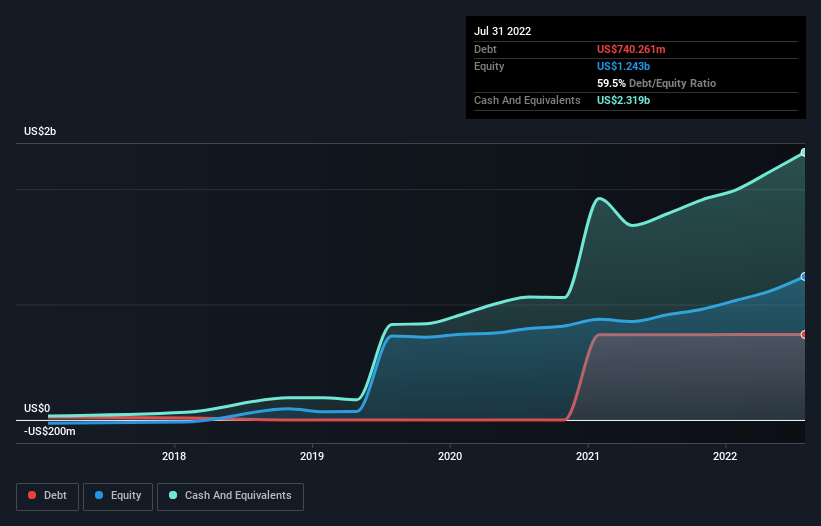Click the Equity label in the tooltip

pos(489,66)
